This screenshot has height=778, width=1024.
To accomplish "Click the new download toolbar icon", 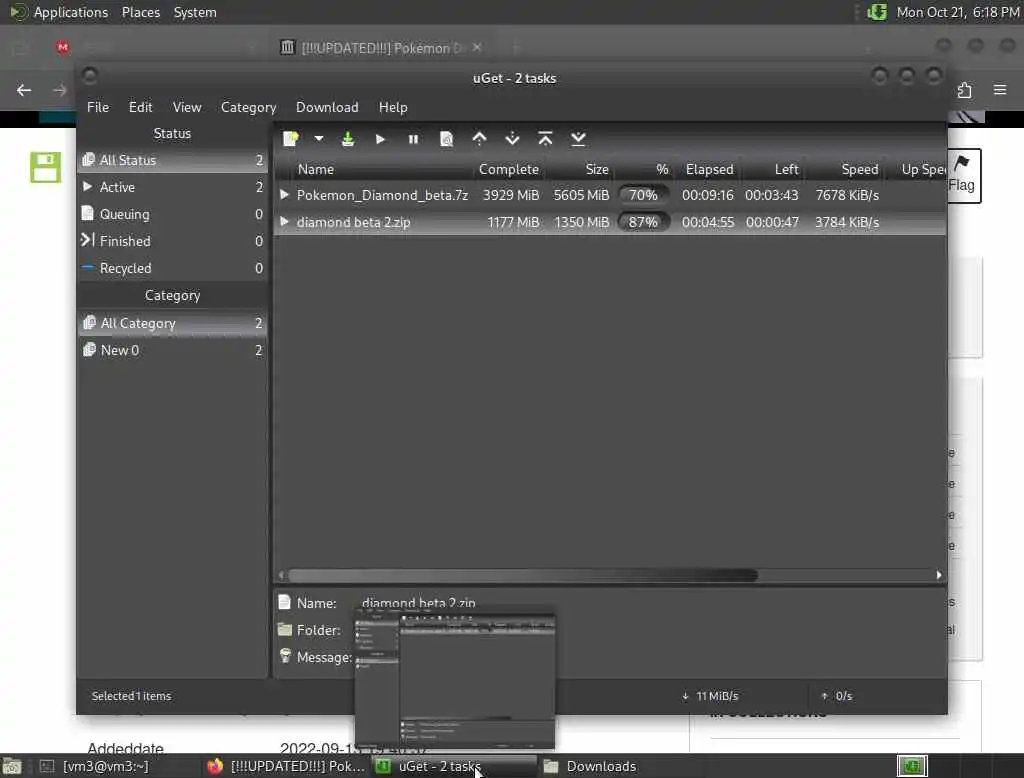I will point(291,138).
